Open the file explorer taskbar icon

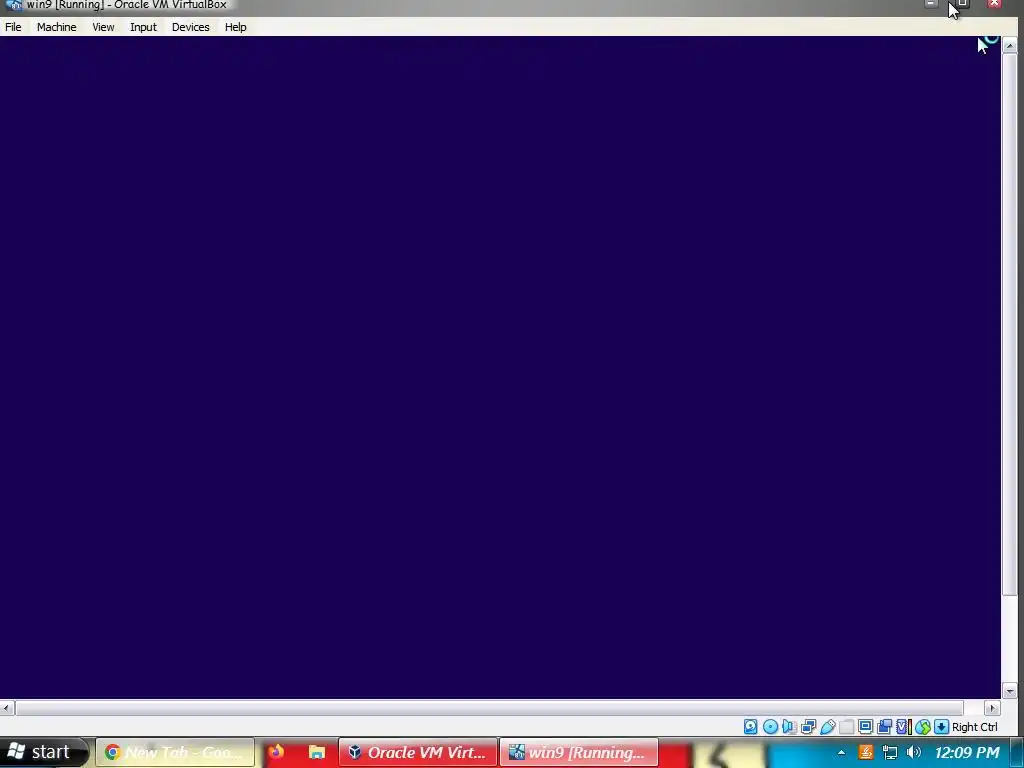coord(317,752)
